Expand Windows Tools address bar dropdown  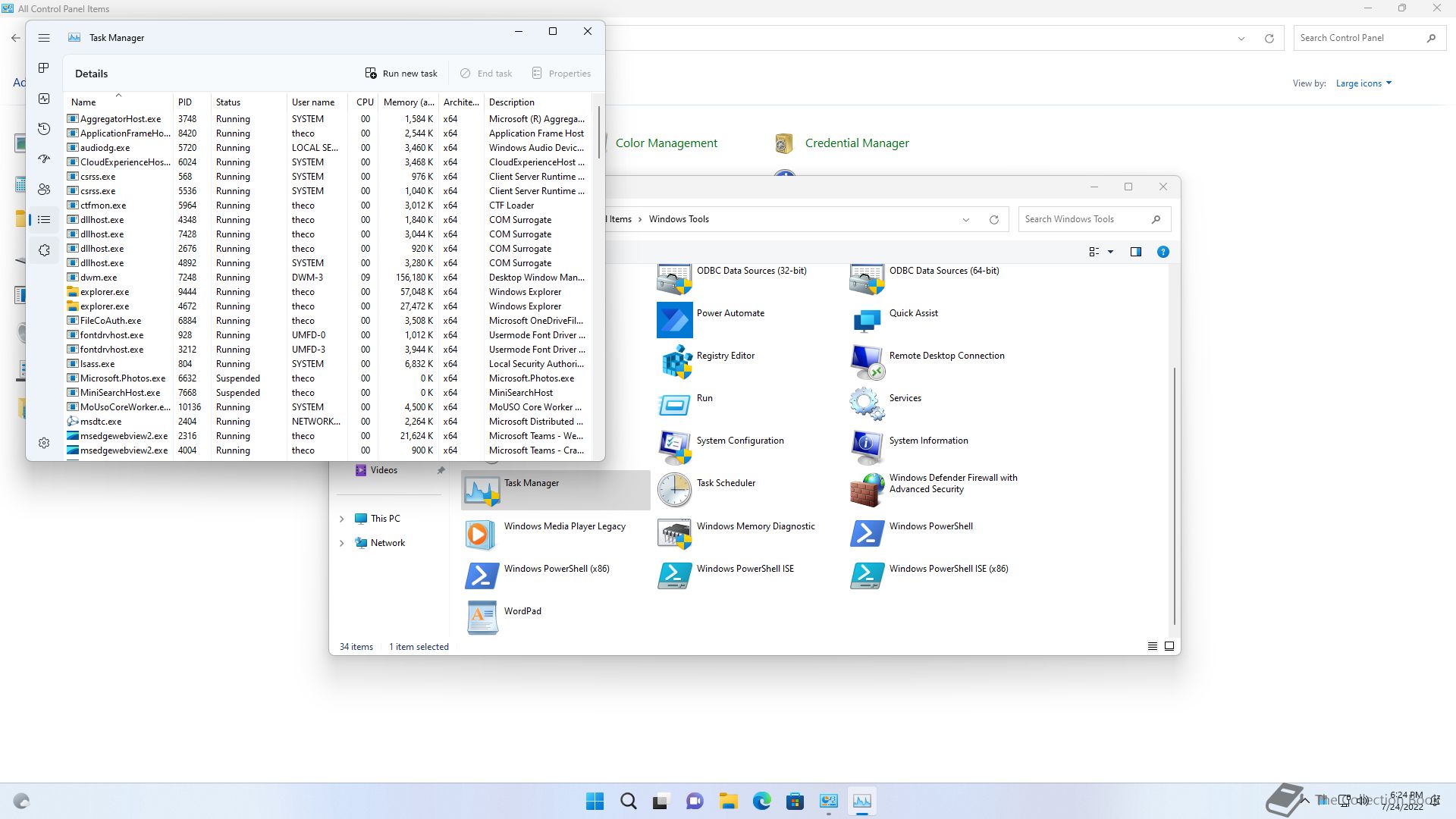point(966,220)
